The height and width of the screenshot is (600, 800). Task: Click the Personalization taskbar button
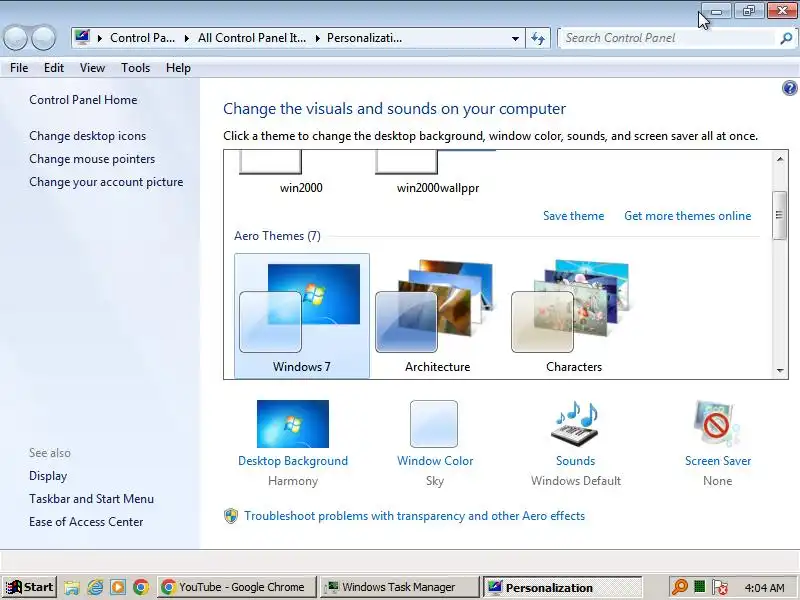click(563, 588)
